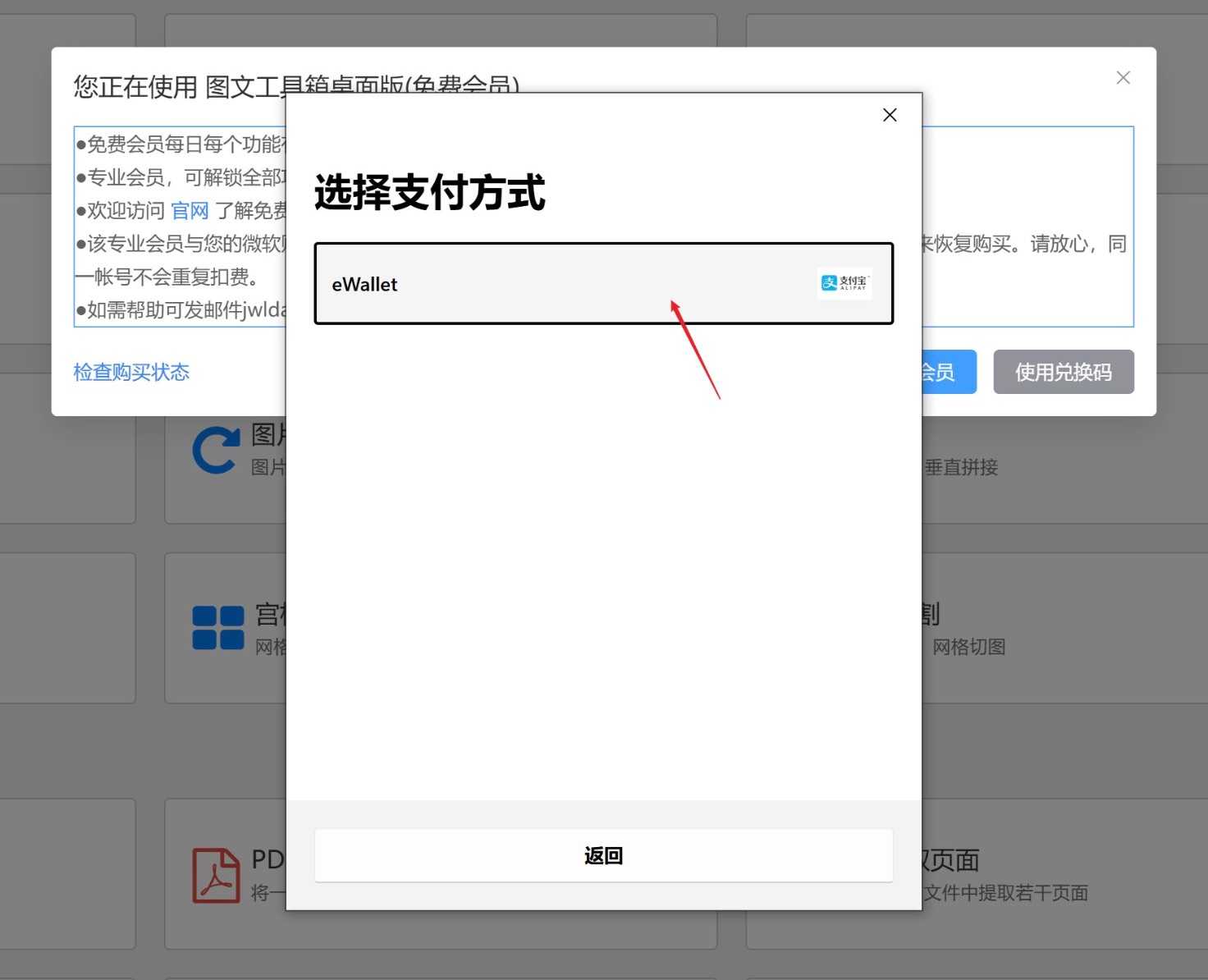Image resolution: width=1208 pixels, height=980 pixels.
Task: Click the 使用兑换码 button
Action: [1064, 372]
